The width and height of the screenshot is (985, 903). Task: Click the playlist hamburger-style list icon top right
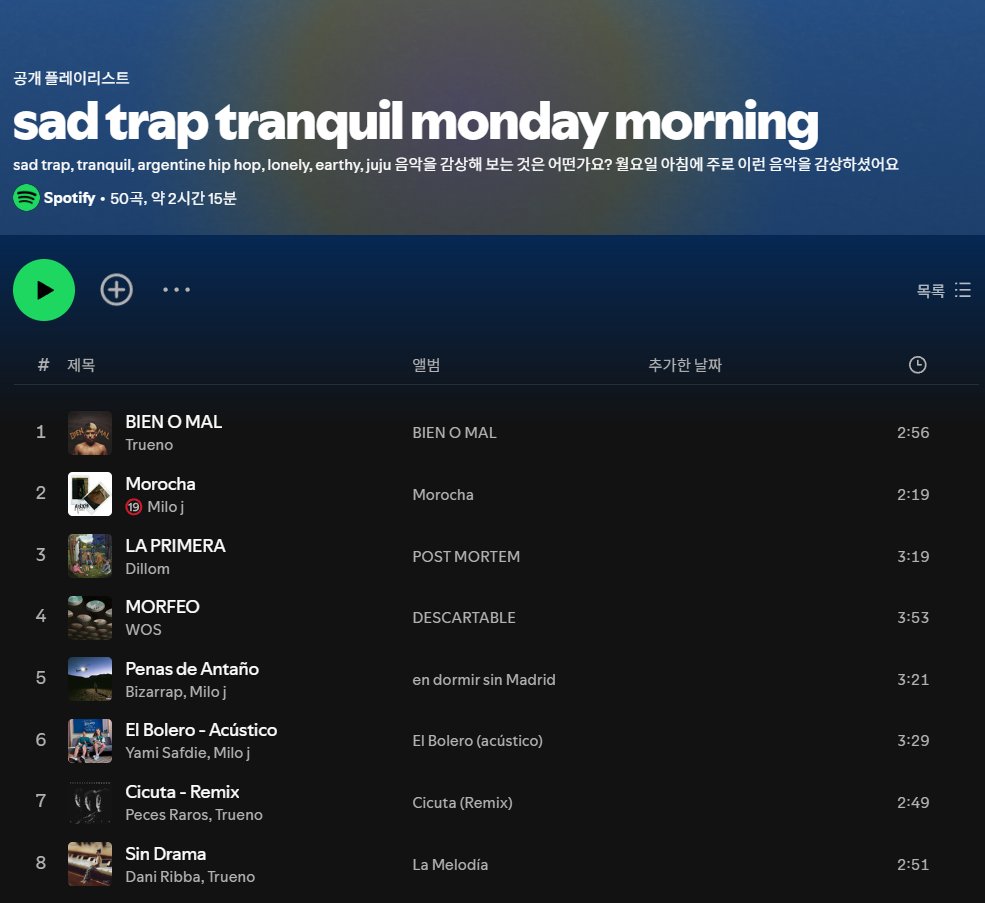tap(962, 290)
